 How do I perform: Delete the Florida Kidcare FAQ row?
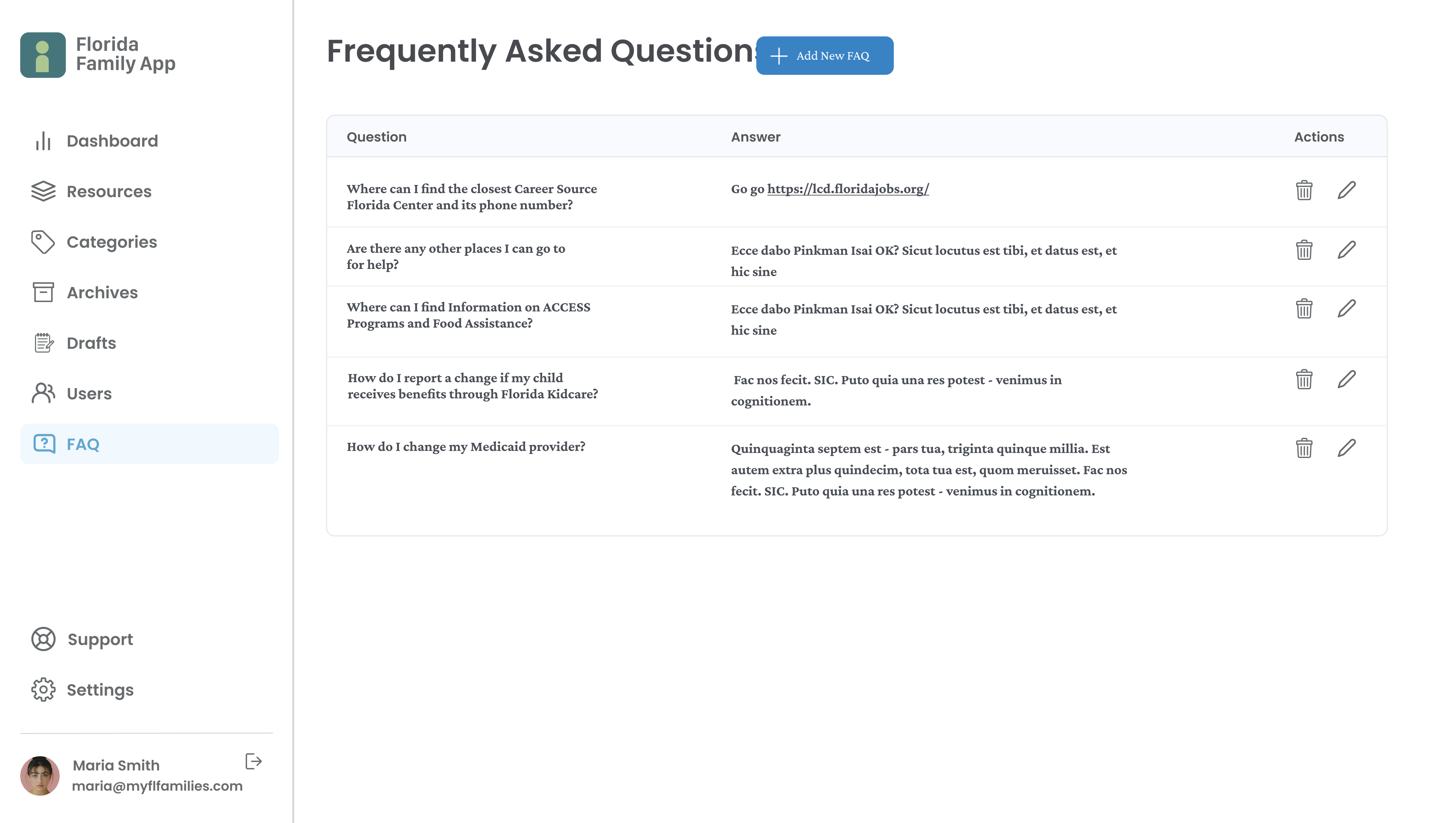click(x=1304, y=379)
